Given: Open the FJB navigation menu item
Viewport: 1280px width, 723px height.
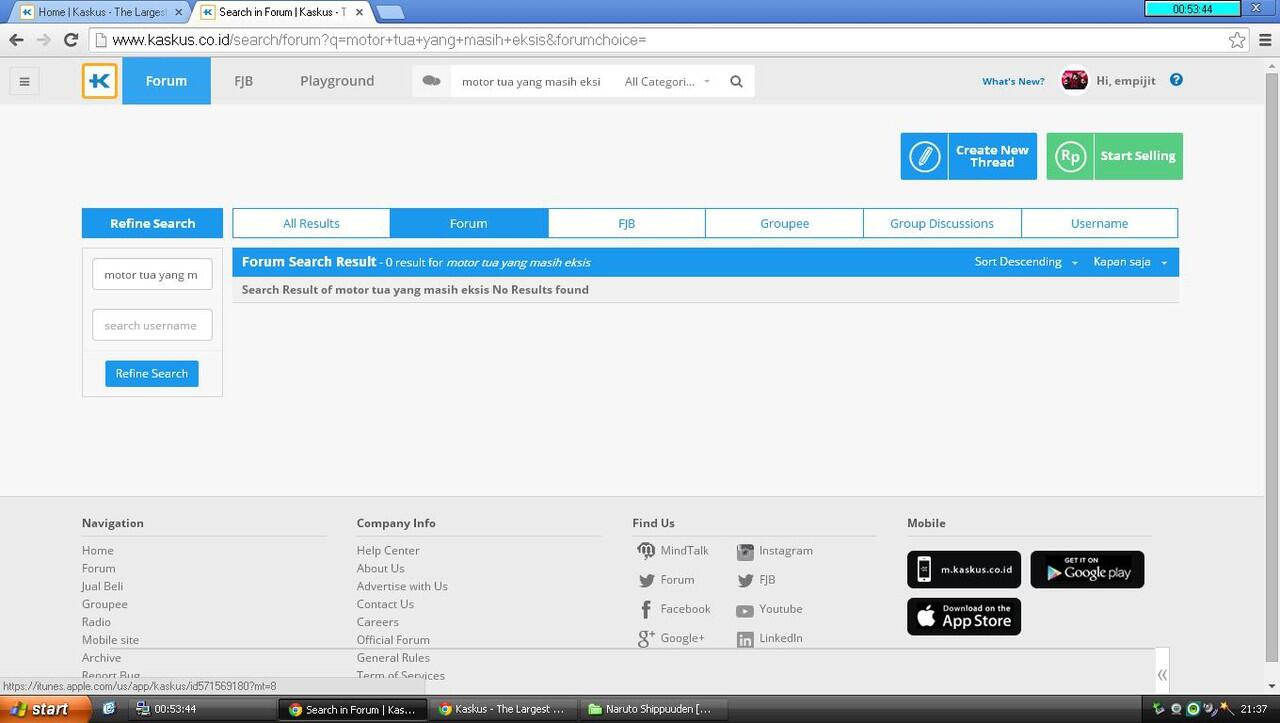Looking at the screenshot, I should tap(243, 81).
